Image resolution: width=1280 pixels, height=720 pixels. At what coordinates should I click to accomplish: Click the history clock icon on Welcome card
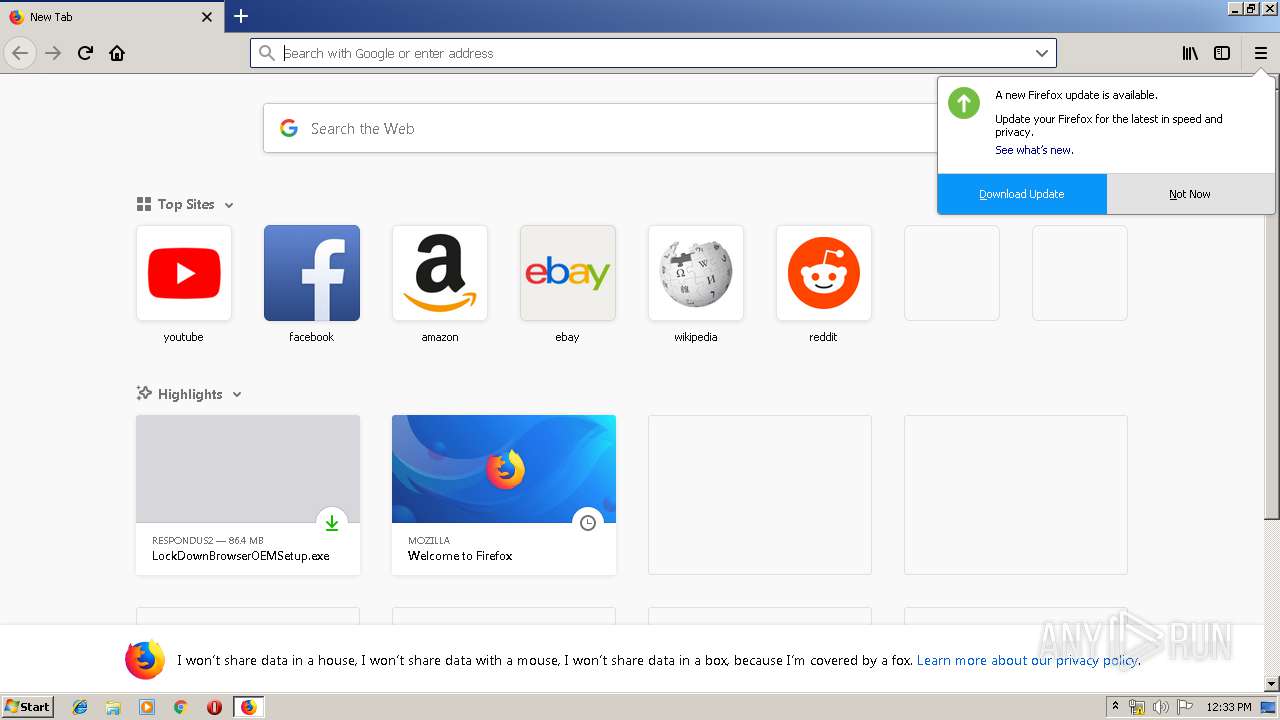588,523
